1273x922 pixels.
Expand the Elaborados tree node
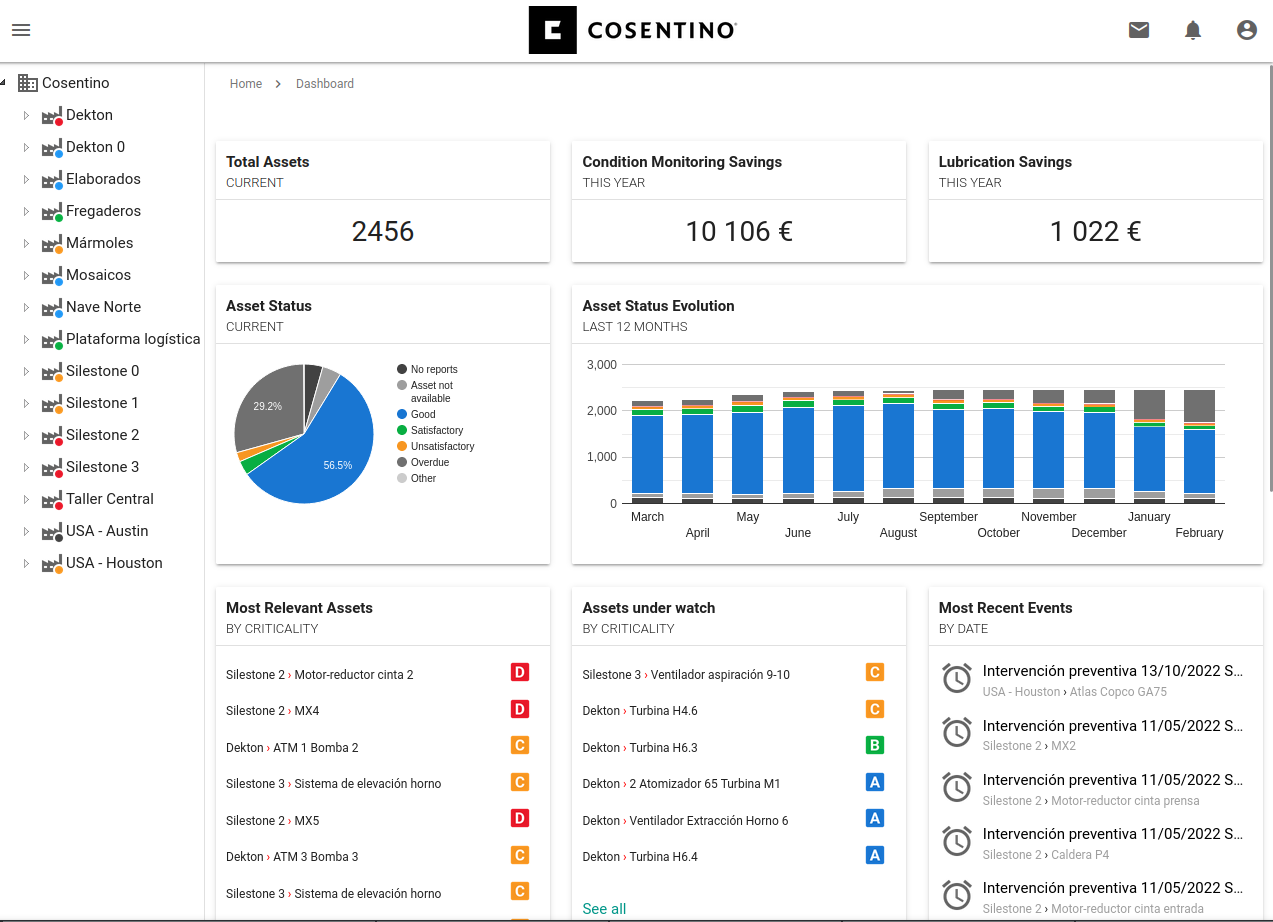[x=27, y=179]
